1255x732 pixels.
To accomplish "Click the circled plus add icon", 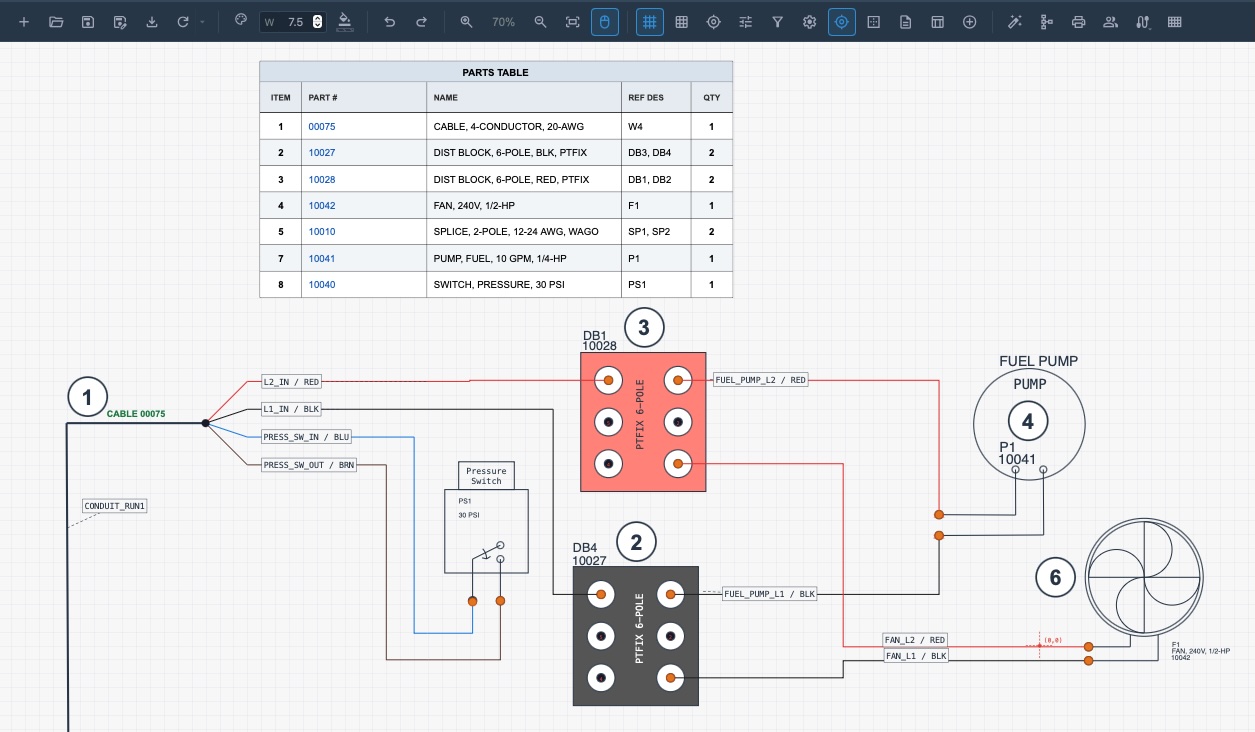I will [970, 22].
